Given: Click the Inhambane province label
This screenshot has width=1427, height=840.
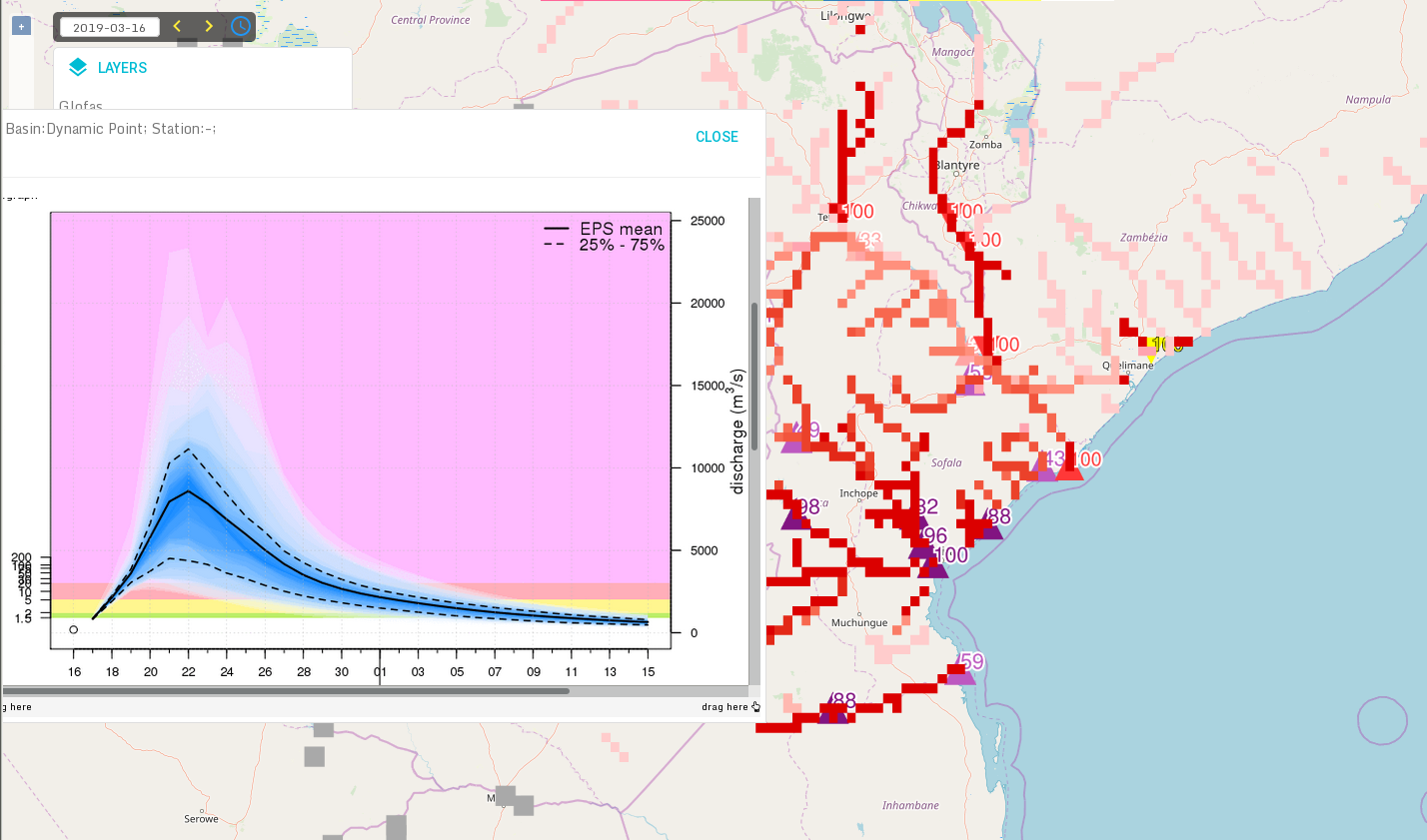Looking at the screenshot, I should coord(910,805).
